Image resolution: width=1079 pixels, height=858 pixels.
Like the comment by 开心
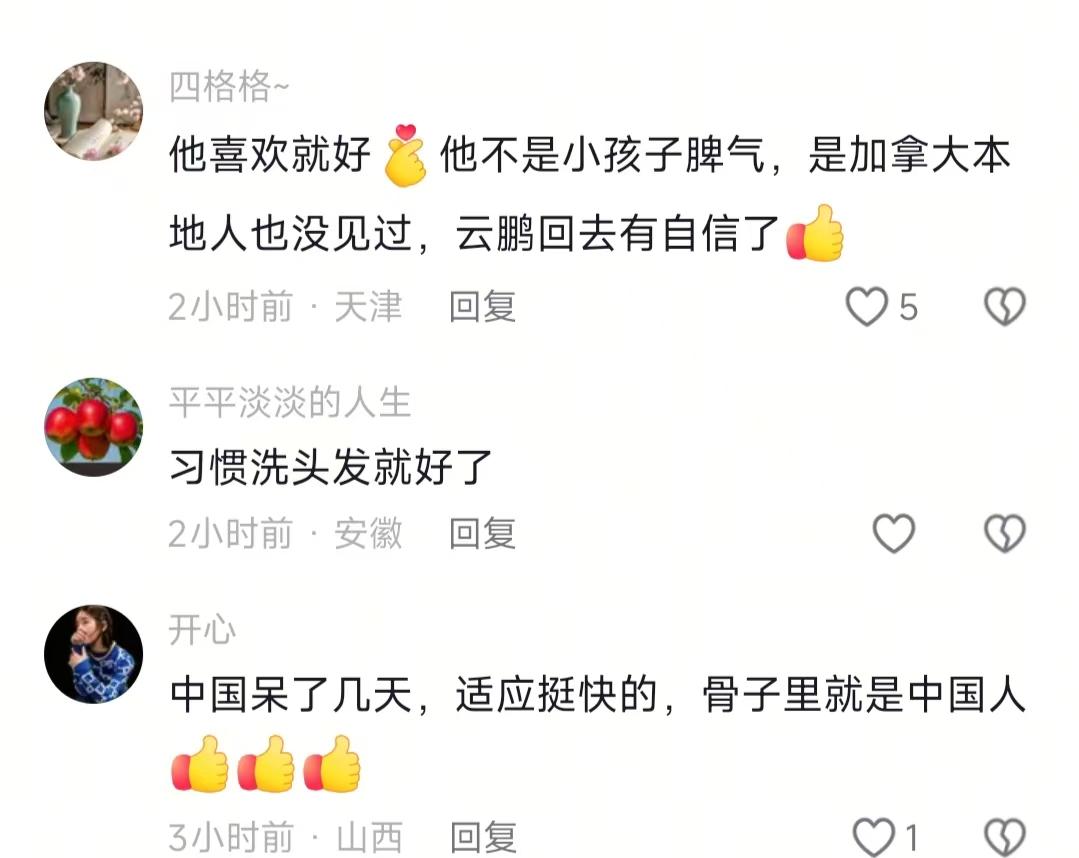pyautogui.click(x=873, y=837)
